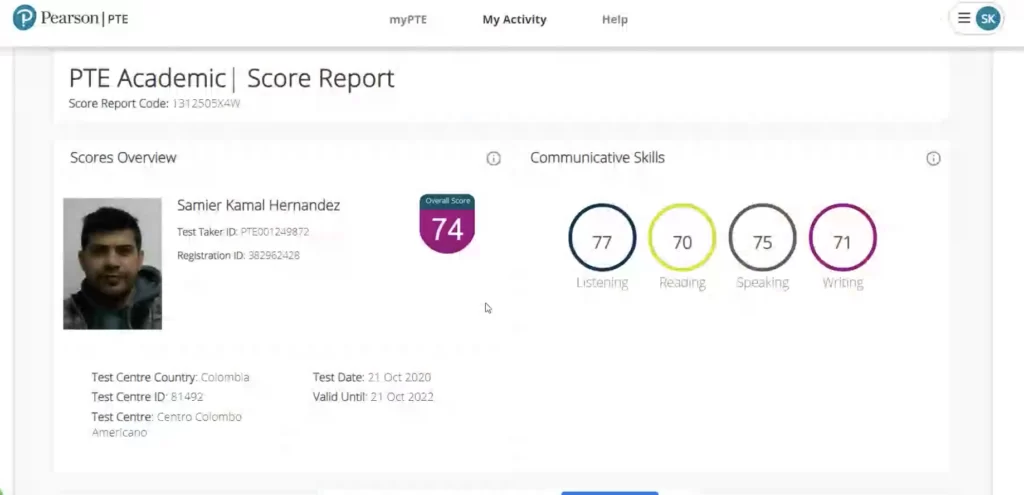Screen dimensions: 1024x495
Task: Open Communicative Skills info icon
Action: (934, 159)
